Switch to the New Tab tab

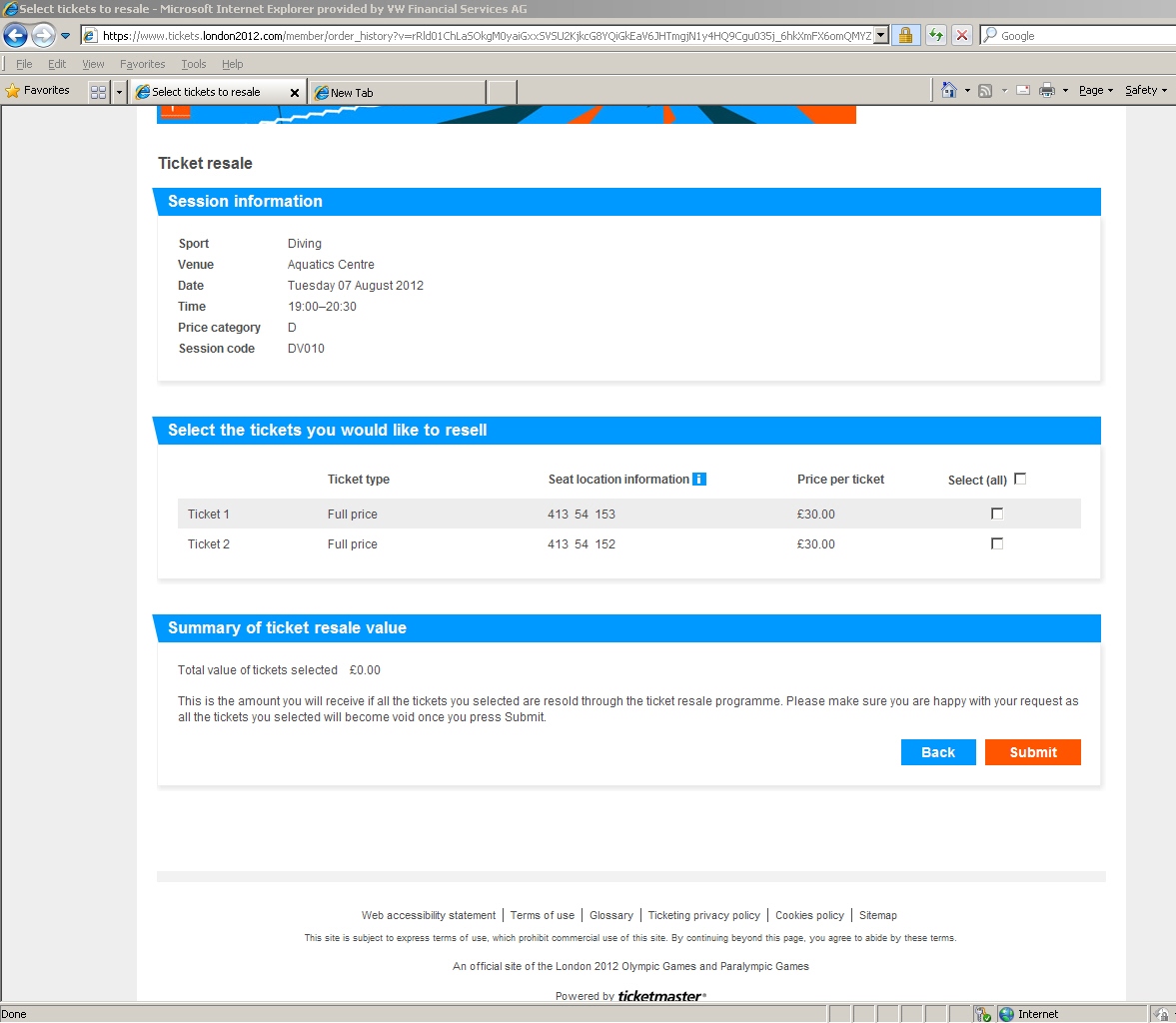[x=398, y=92]
